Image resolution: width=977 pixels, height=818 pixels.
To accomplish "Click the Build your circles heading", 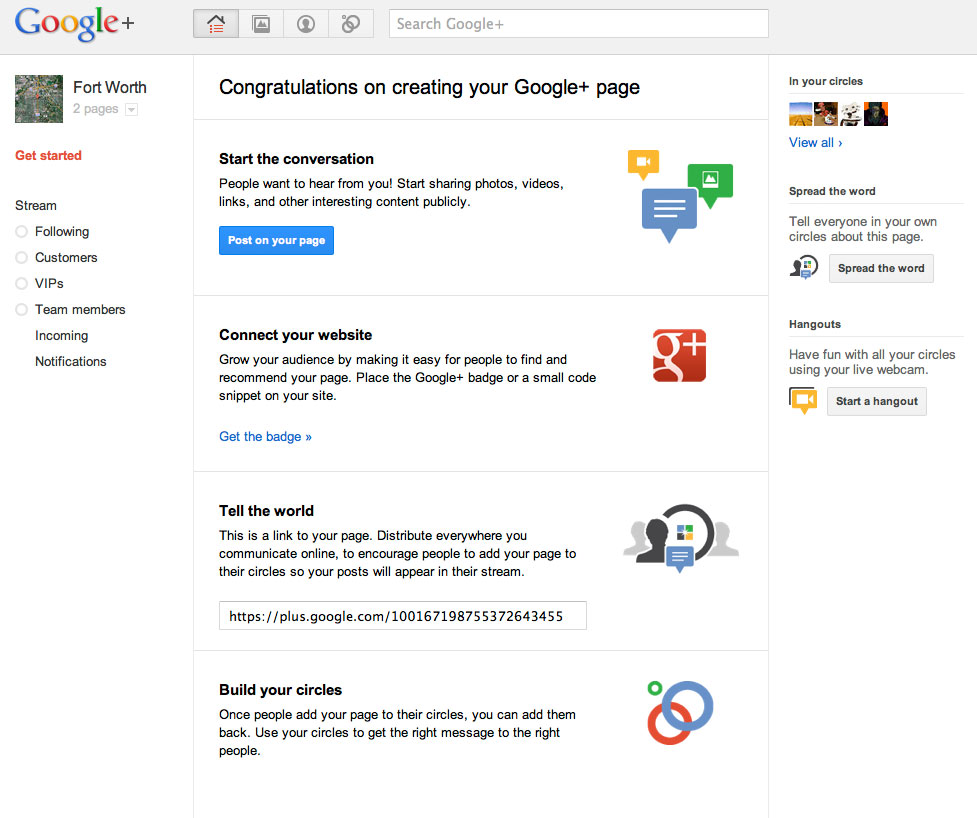I will pyautogui.click(x=281, y=690).
